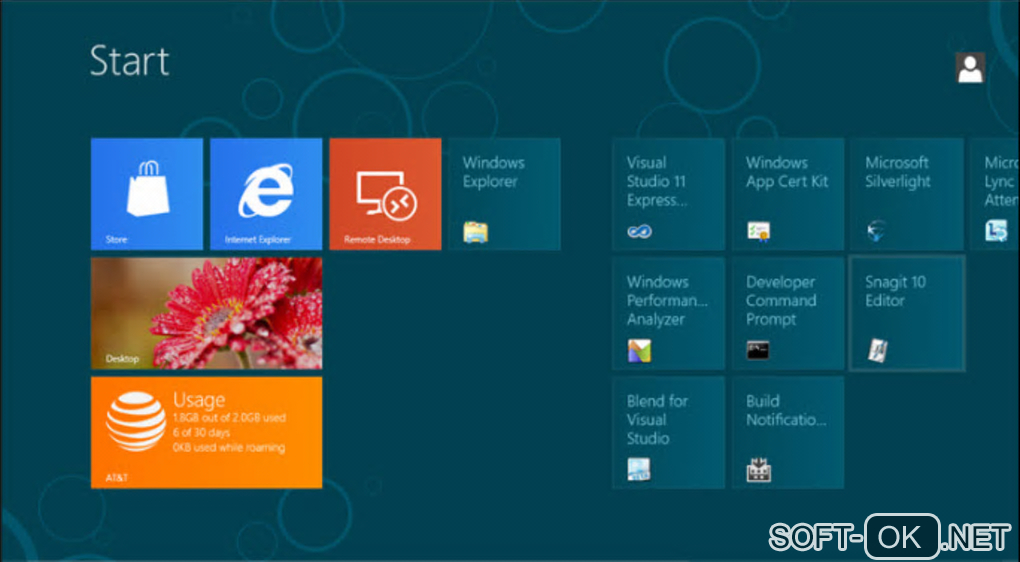The width and height of the screenshot is (1020, 562).
Task: Launch Visual Studio 11 Express tile
Action: point(669,194)
